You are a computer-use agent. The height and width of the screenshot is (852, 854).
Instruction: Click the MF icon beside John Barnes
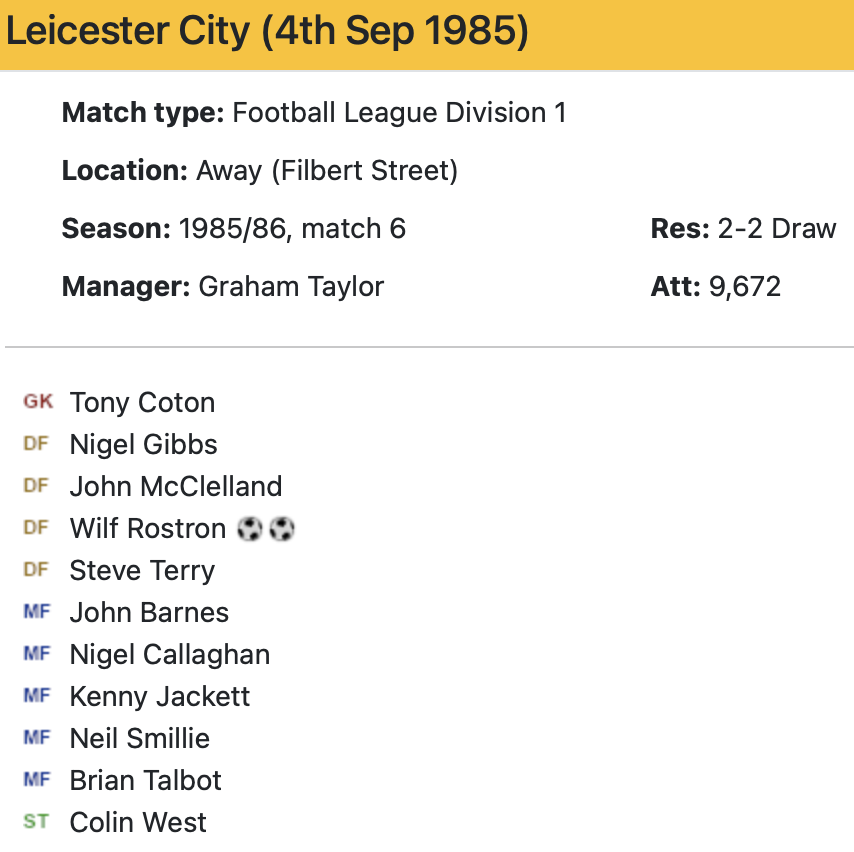coord(36,612)
